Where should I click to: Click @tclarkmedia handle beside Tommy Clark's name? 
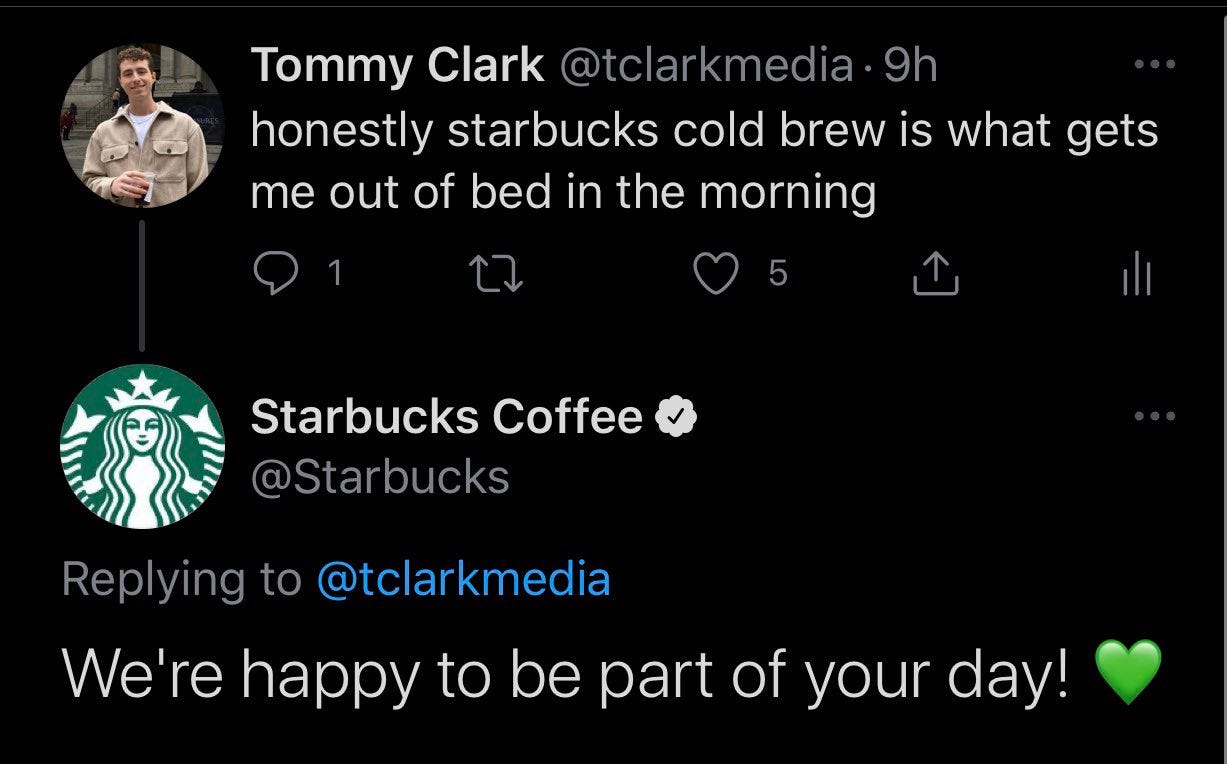[x=705, y=66]
